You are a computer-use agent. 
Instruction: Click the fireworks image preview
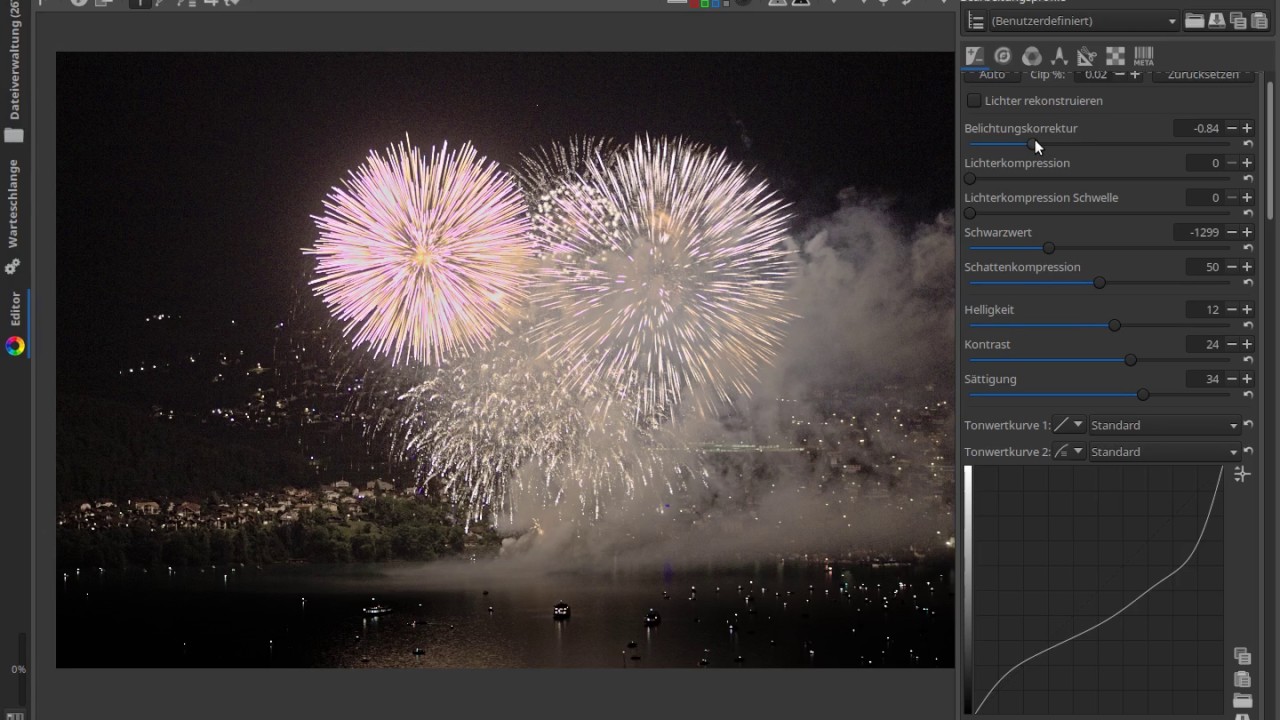coord(505,360)
